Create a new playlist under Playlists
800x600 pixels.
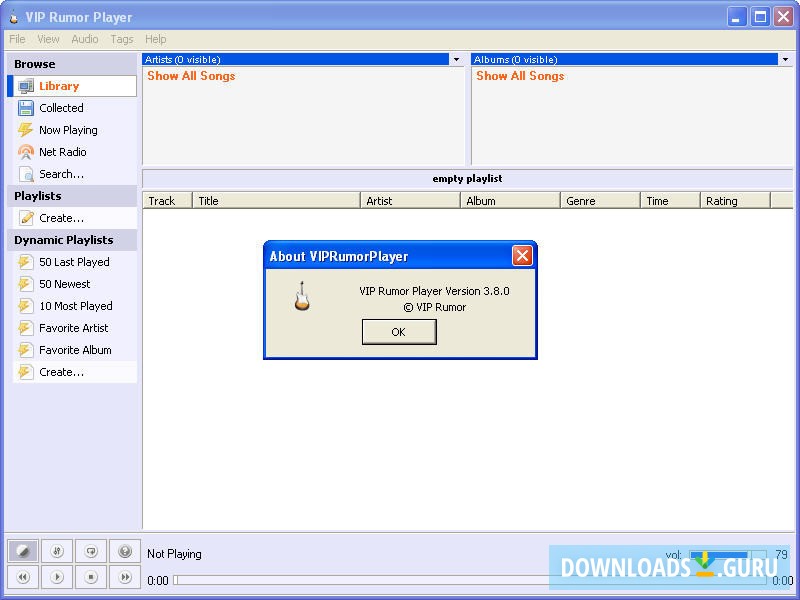coord(72,218)
